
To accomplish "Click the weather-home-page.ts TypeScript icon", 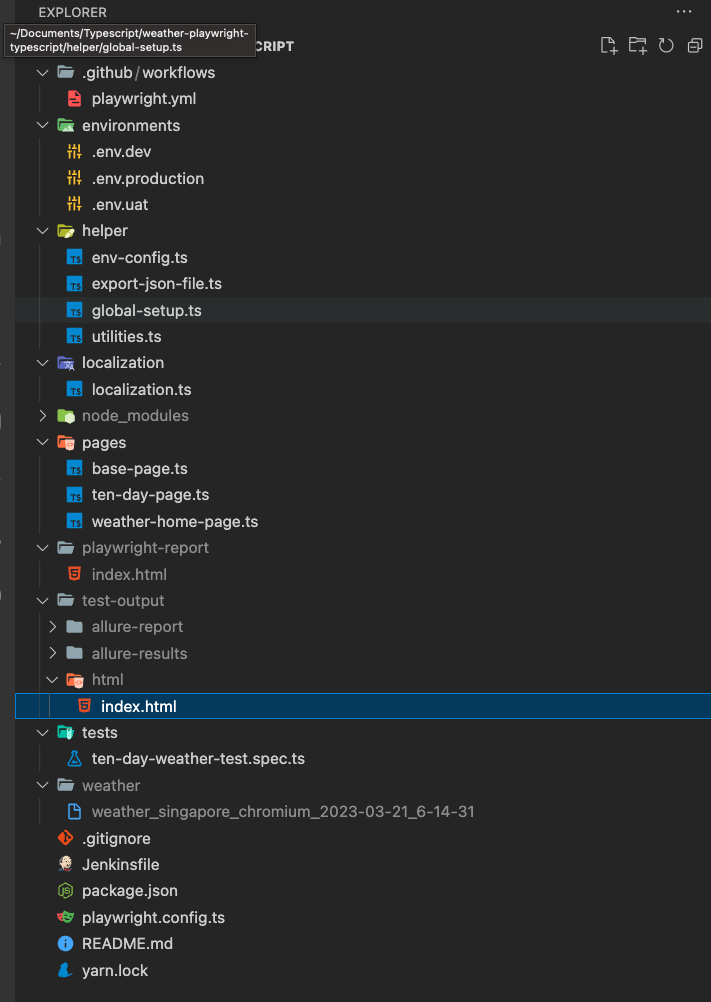I will point(75,521).
